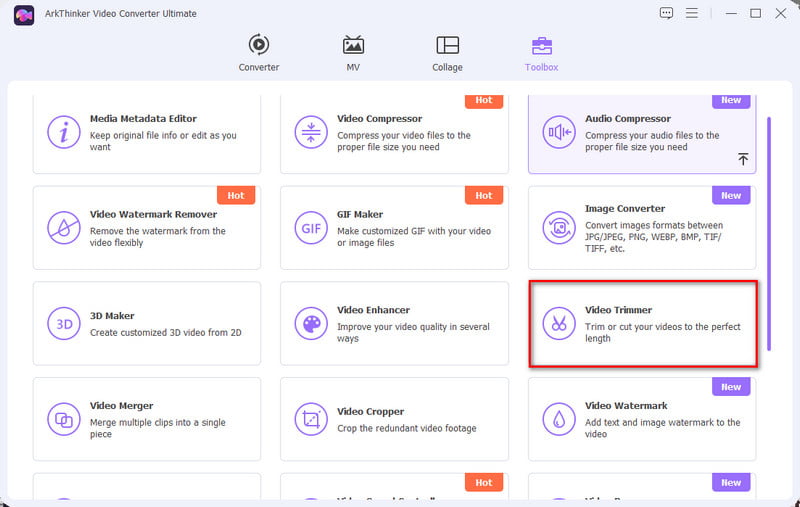Viewport: 800px width, 507px height.
Task: Click the Audio Compressor speaker icon
Action: click(559, 132)
